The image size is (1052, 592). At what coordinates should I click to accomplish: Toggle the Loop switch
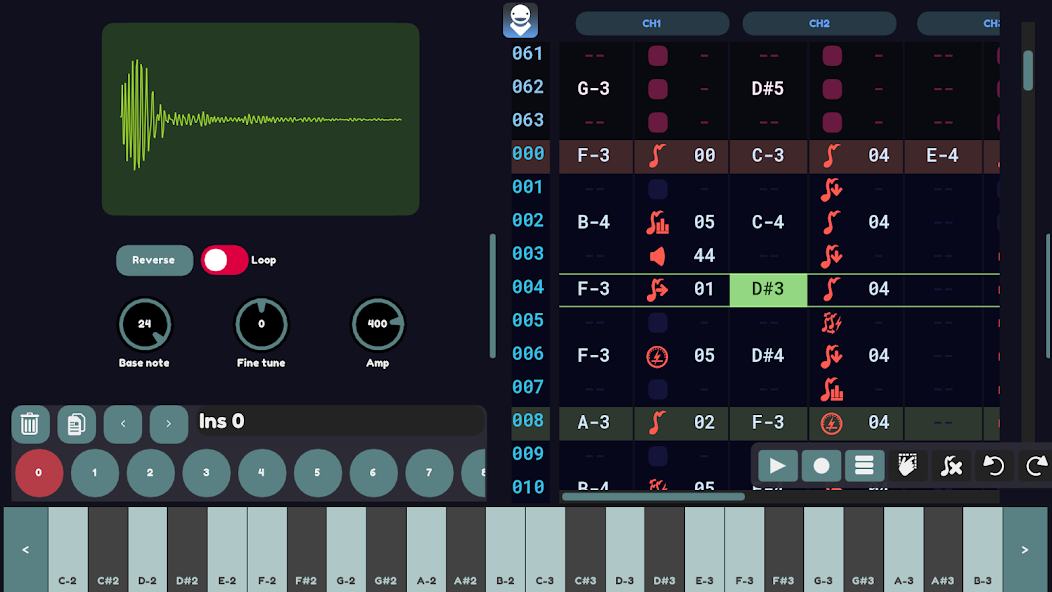[x=224, y=260]
